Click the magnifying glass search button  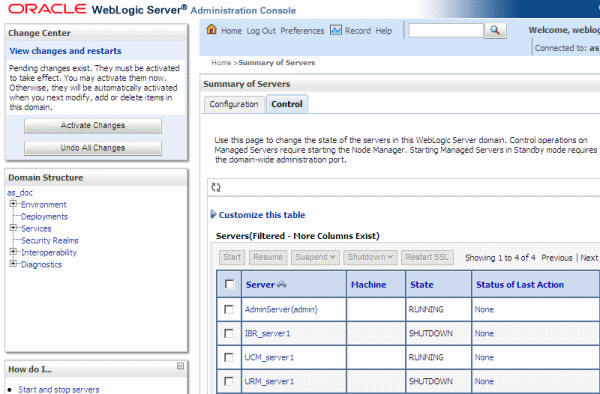pos(495,31)
